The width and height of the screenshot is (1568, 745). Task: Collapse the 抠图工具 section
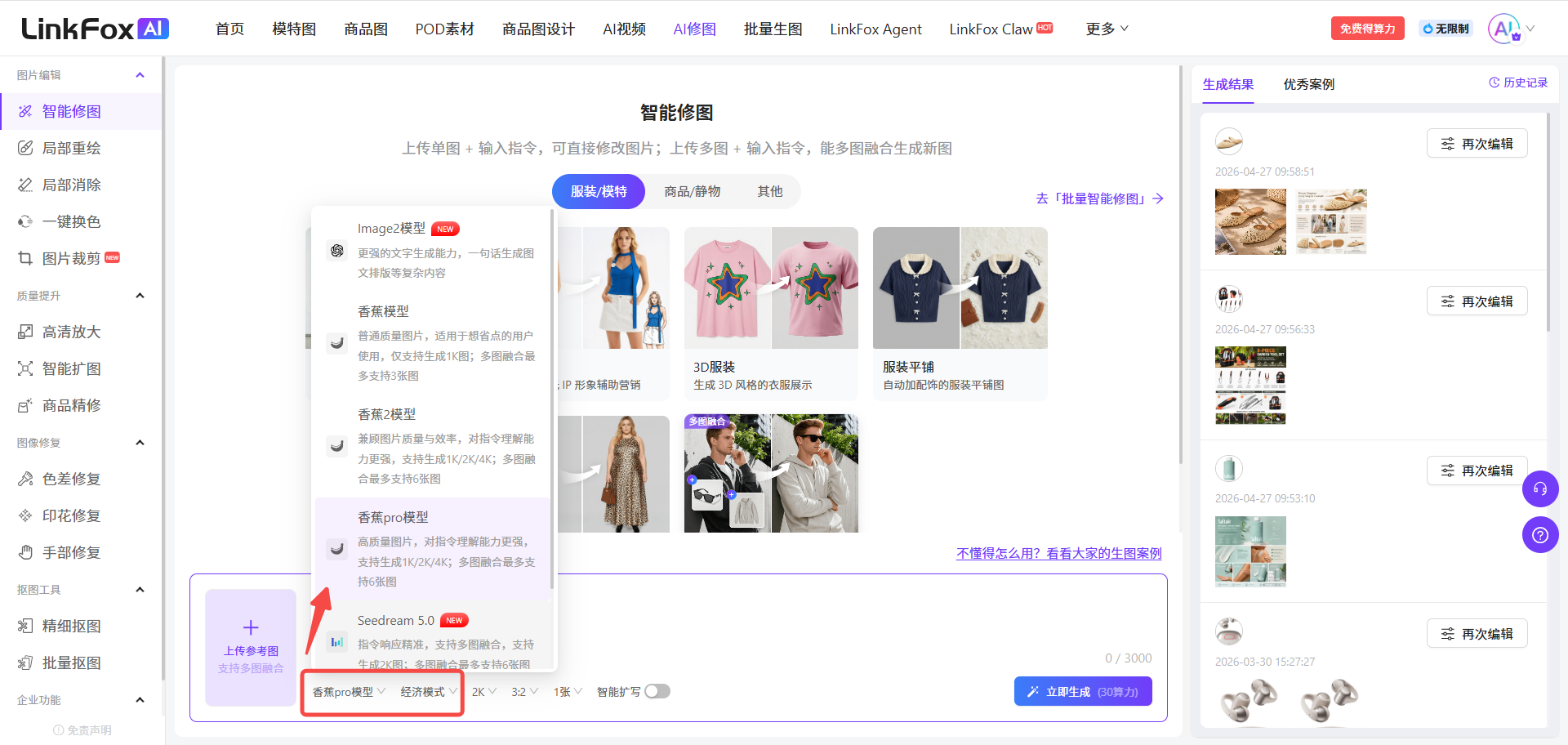pos(140,590)
